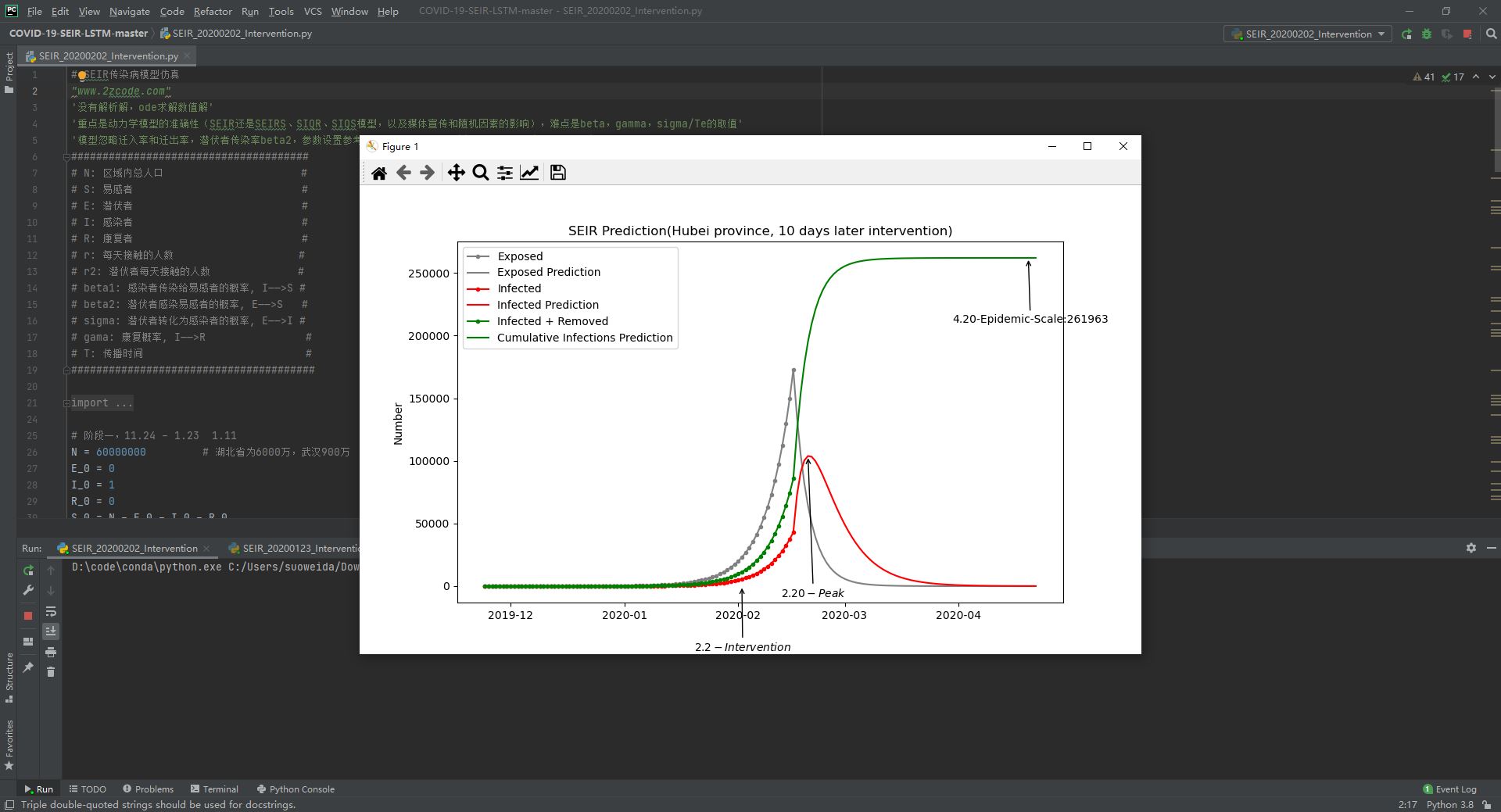Open the VCS menu
This screenshot has width=1501, height=812.
point(313,11)
